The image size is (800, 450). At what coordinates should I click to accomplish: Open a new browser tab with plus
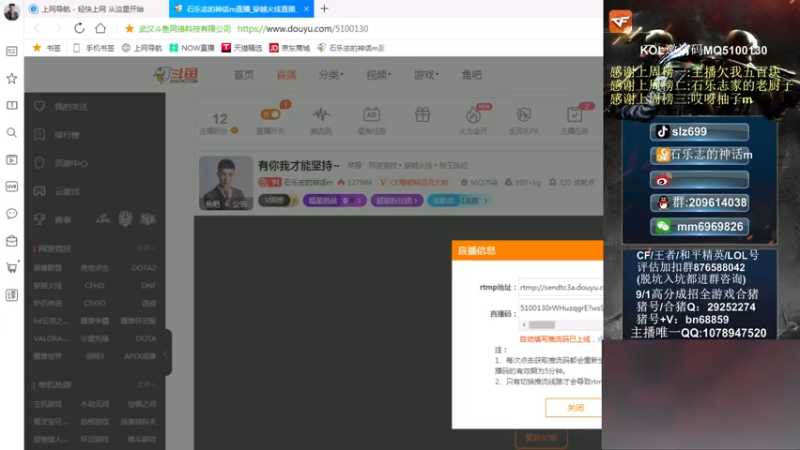tap(324, 9)
